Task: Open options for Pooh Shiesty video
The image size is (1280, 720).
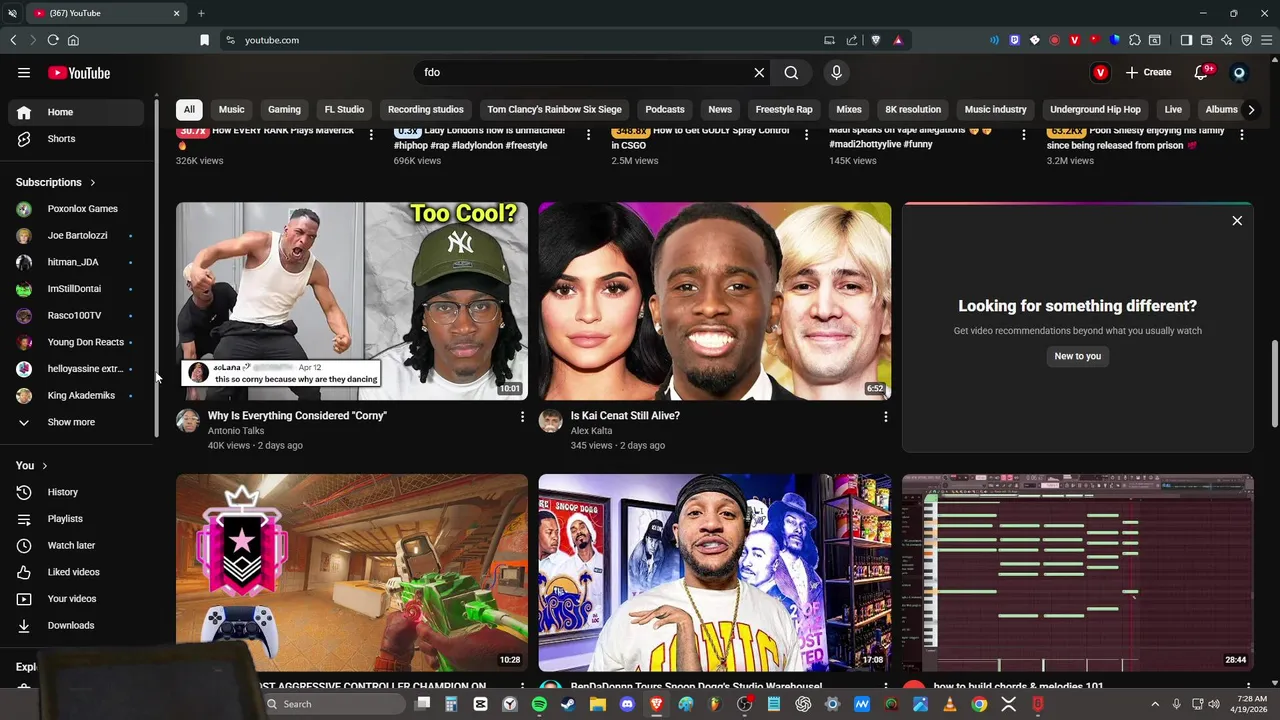Action: [1242, 134]
